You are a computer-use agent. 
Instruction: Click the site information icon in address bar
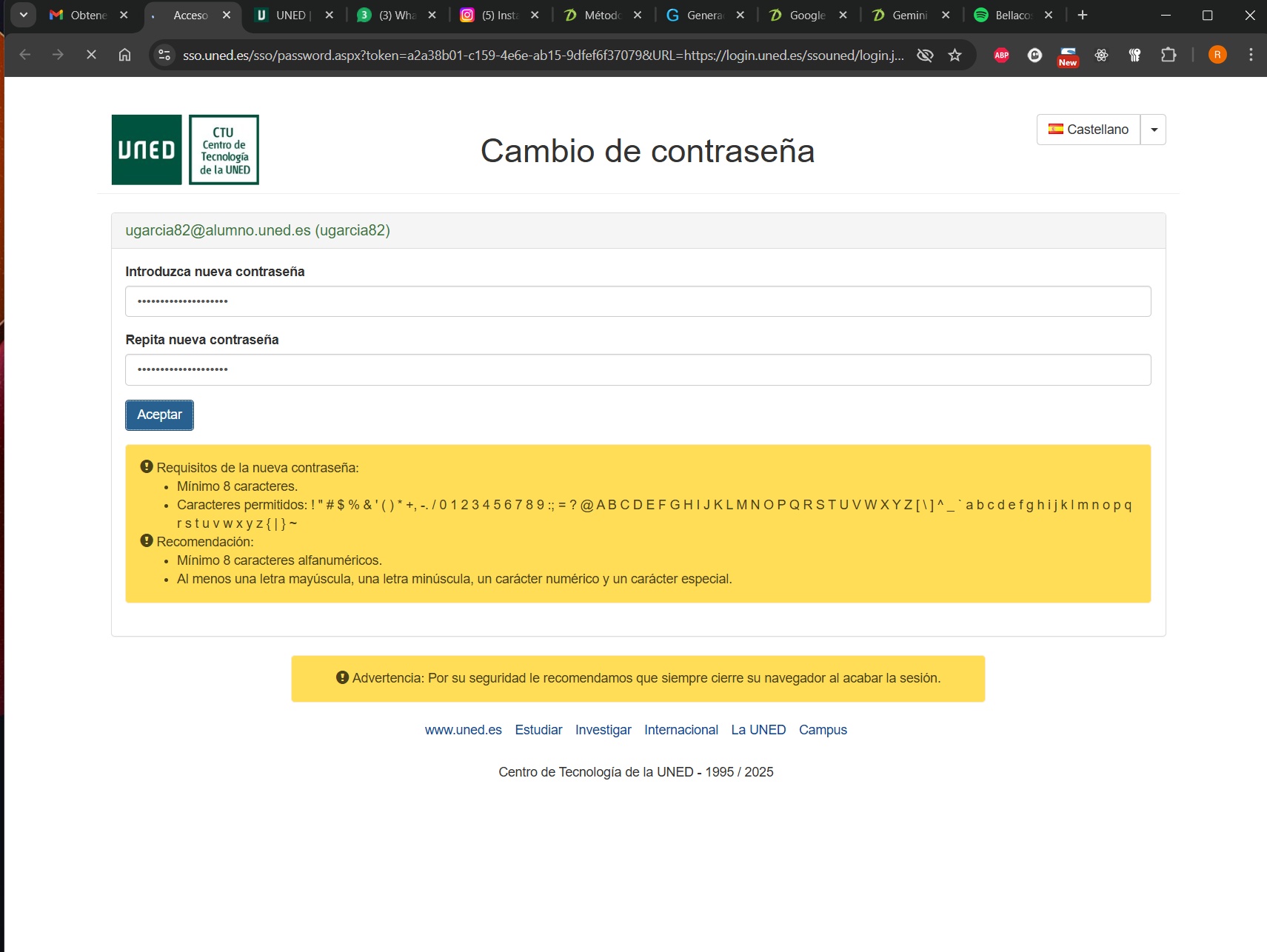(164, 54)
